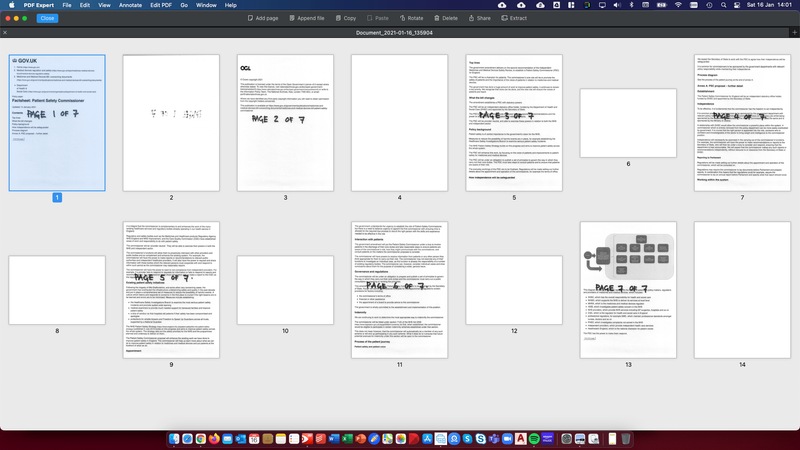Select the blank page 6 thumbnail
The image size is (800, 450).
click(628, 122)
